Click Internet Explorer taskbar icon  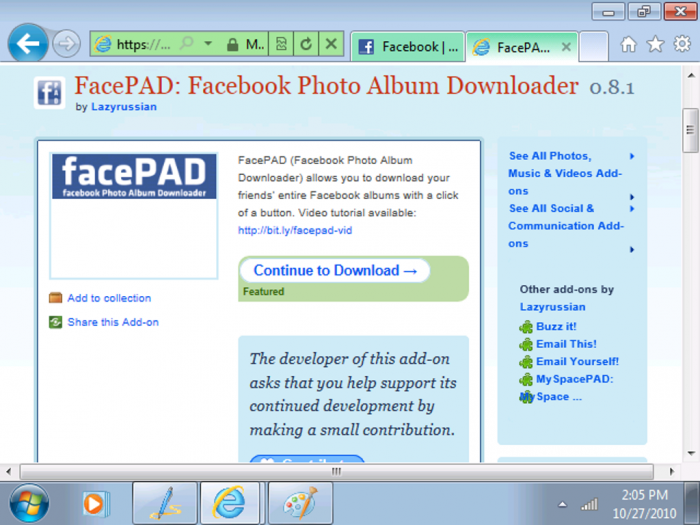point(230,504)
